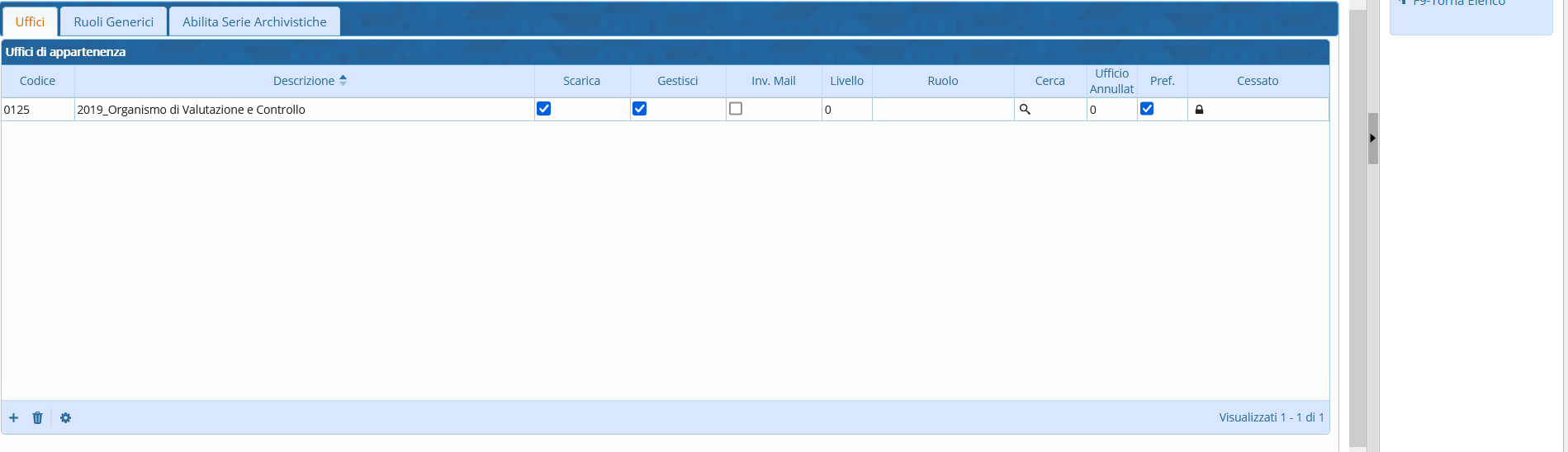The image size is (1568, 452).
Task: Enable the Inv. Mail checkbox
Action: pyautogui.click(x=736, y=109)
